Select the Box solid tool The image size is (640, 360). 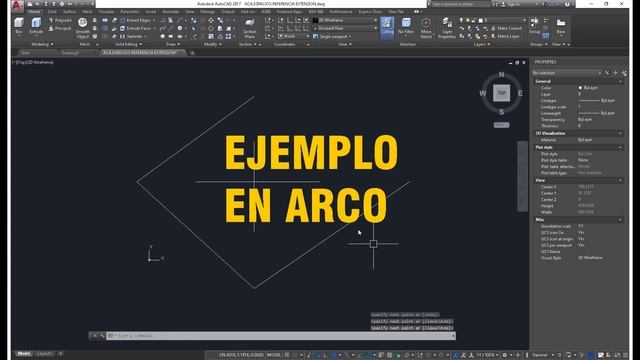[19, 26]
